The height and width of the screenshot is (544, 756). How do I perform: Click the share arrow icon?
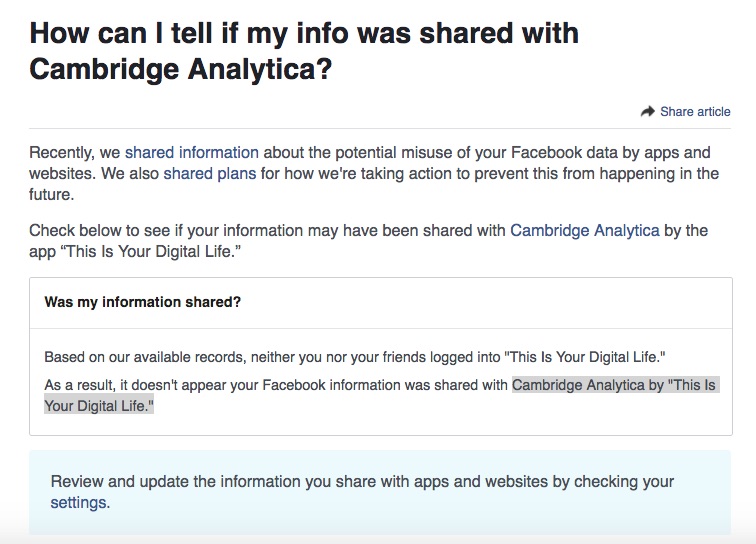click(x=647, y=112)
